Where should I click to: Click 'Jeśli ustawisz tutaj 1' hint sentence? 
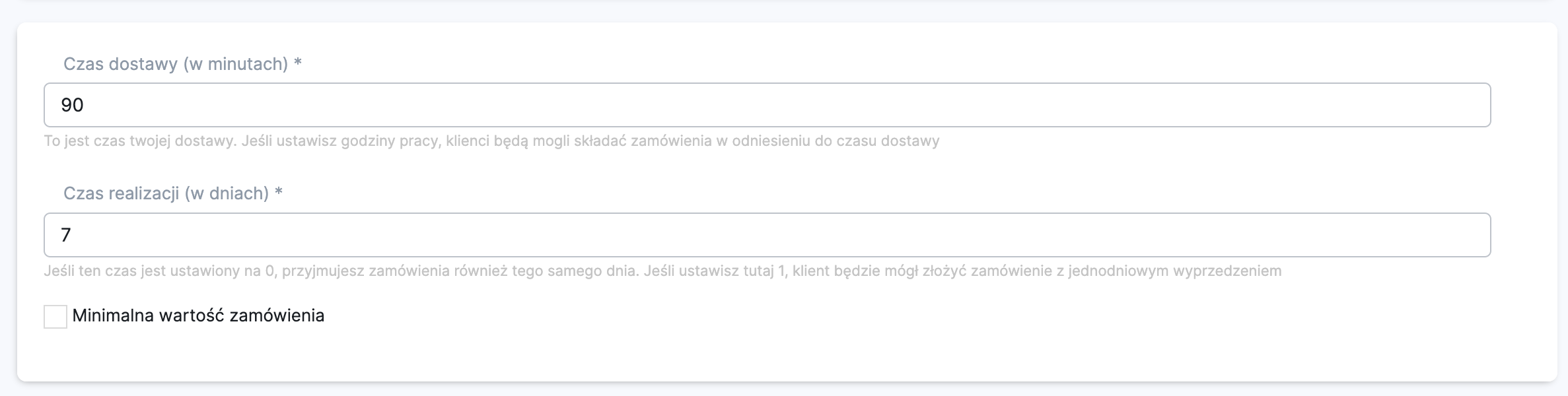pyautogui.click(x=715, y=271)
